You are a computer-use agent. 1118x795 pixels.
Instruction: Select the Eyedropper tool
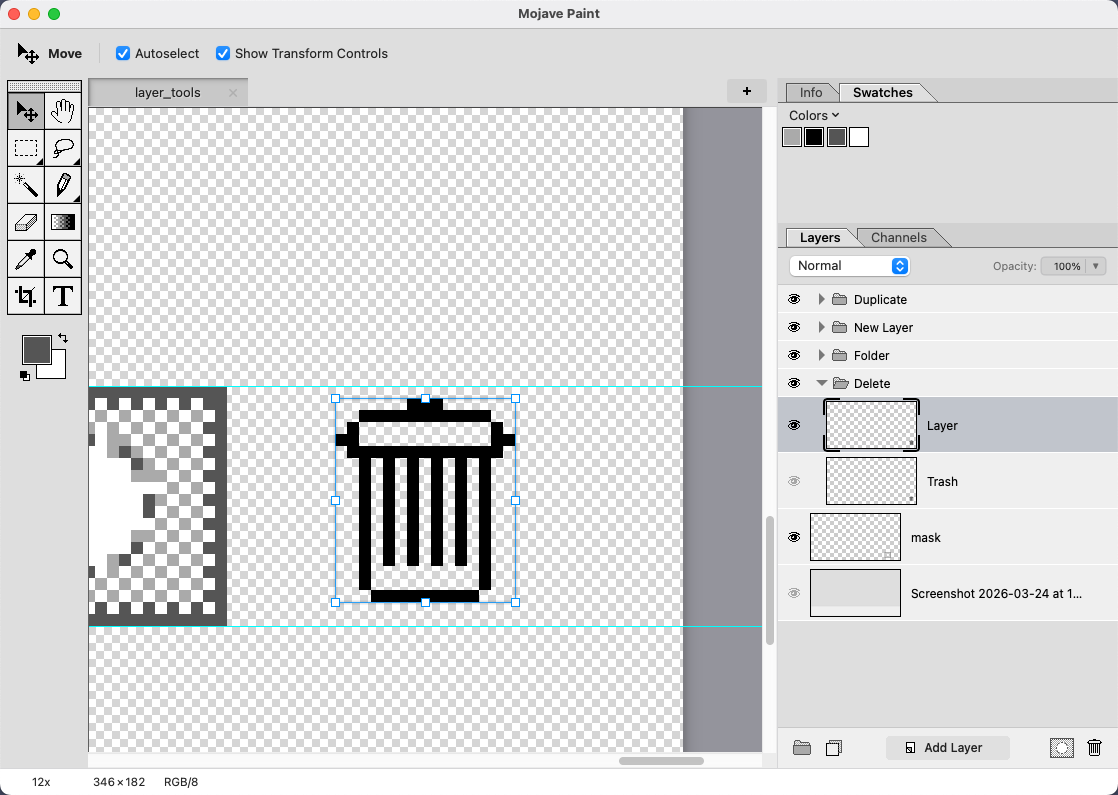tap(26, 259)
